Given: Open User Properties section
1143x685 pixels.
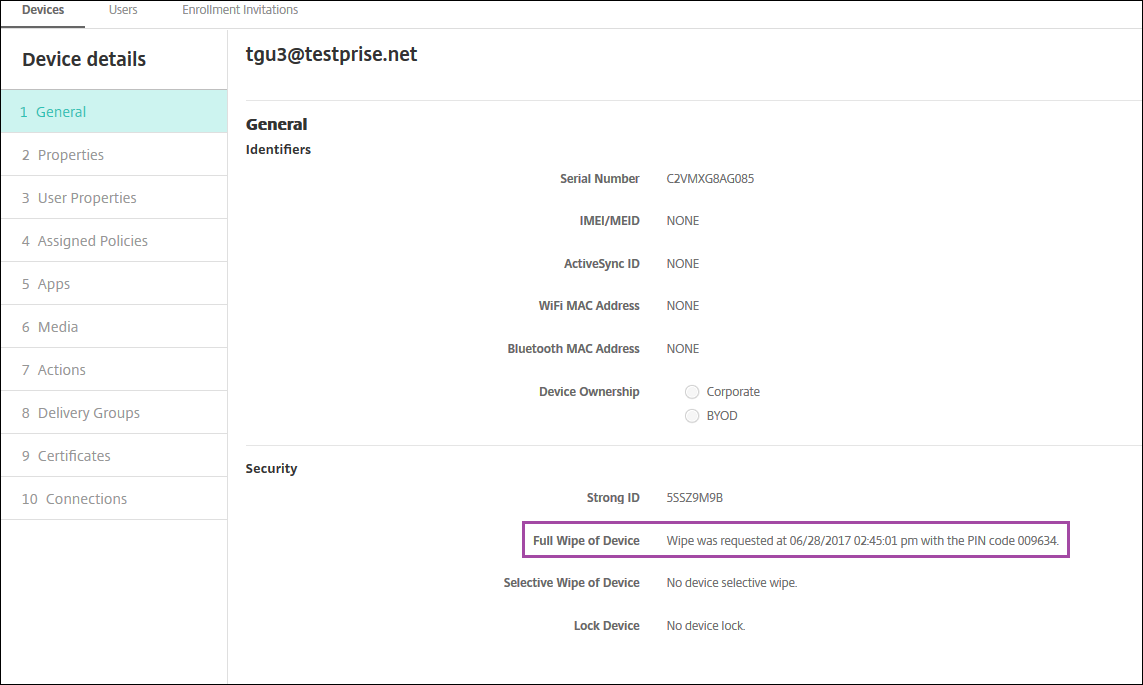Looking at the screenshot, I should [x=86, y=198].
